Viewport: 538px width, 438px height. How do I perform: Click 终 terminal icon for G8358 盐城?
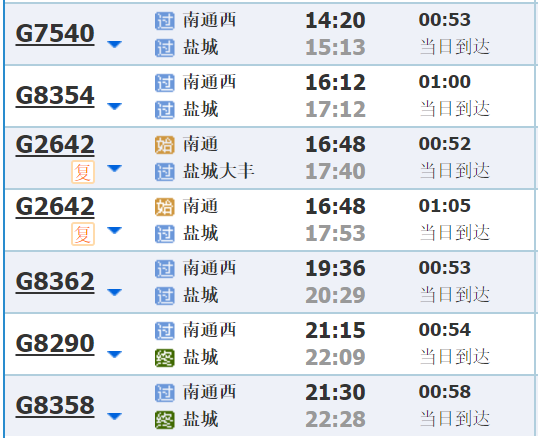tap(165, 420)
